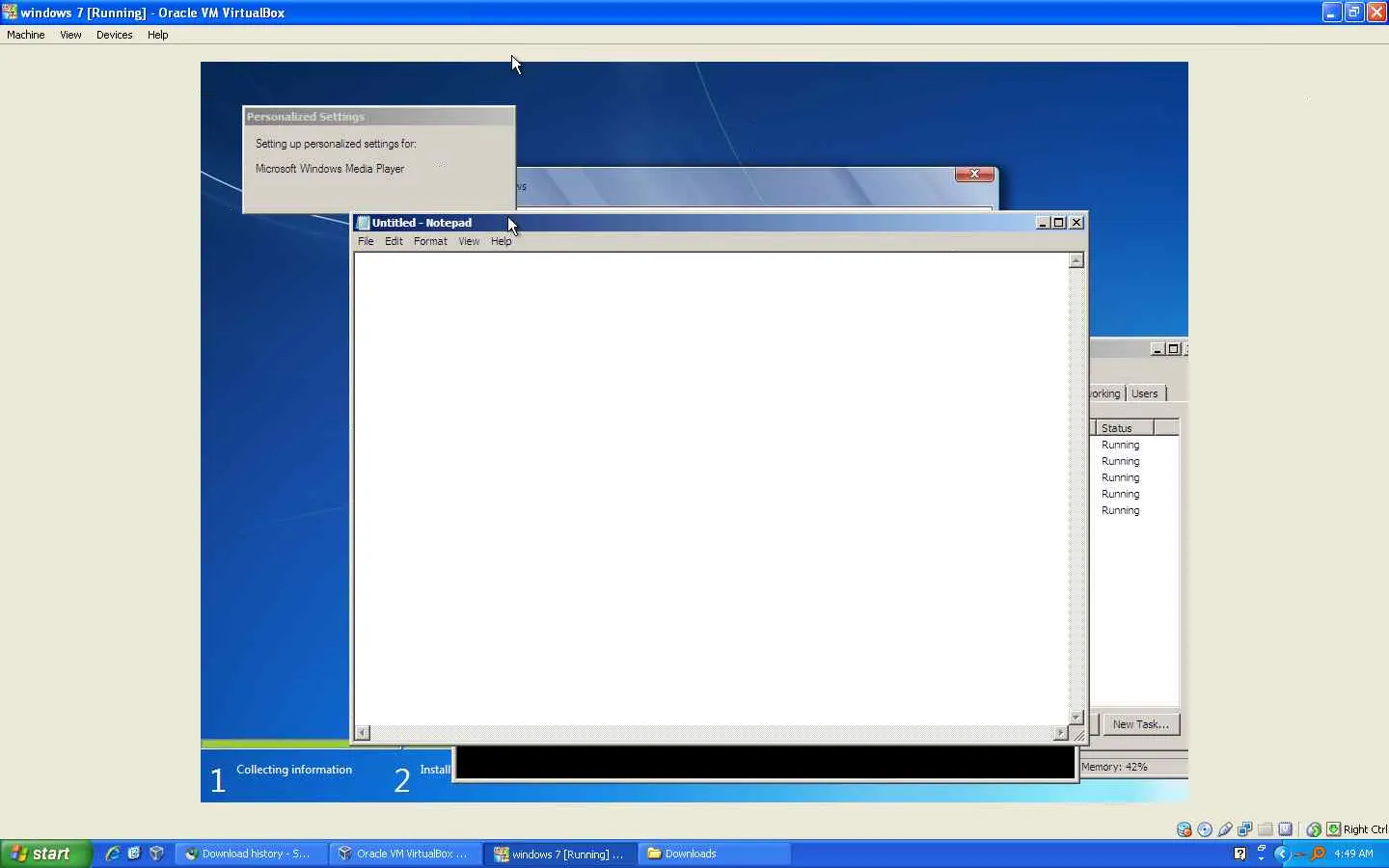Open the VirtualBox View menu
Screen dimensions: 1389x868
tap(70, 35)
